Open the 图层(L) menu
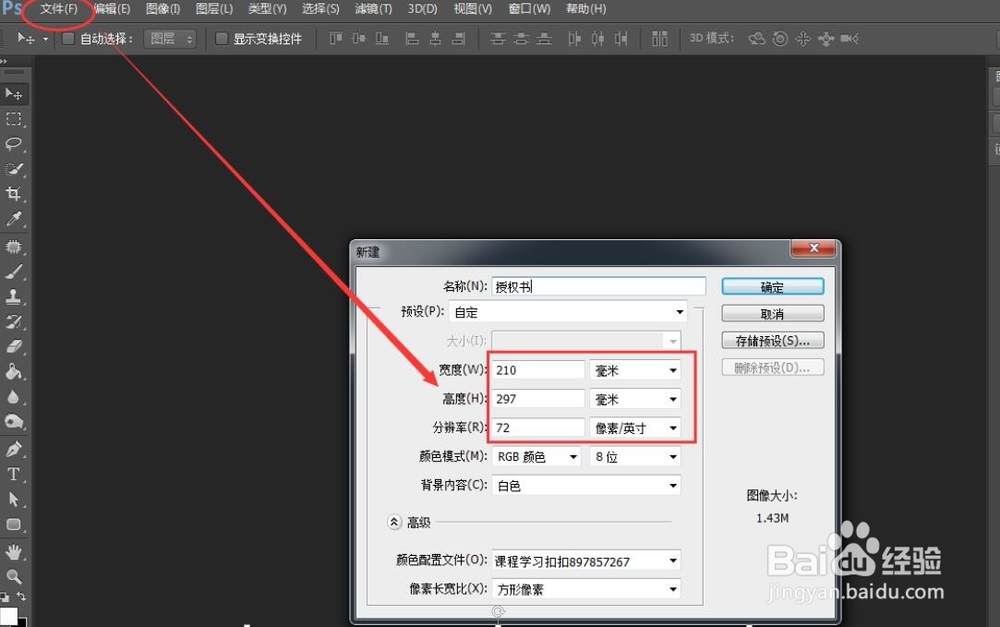Screen dimensions: 1000x627 click(x=214, y=9)
